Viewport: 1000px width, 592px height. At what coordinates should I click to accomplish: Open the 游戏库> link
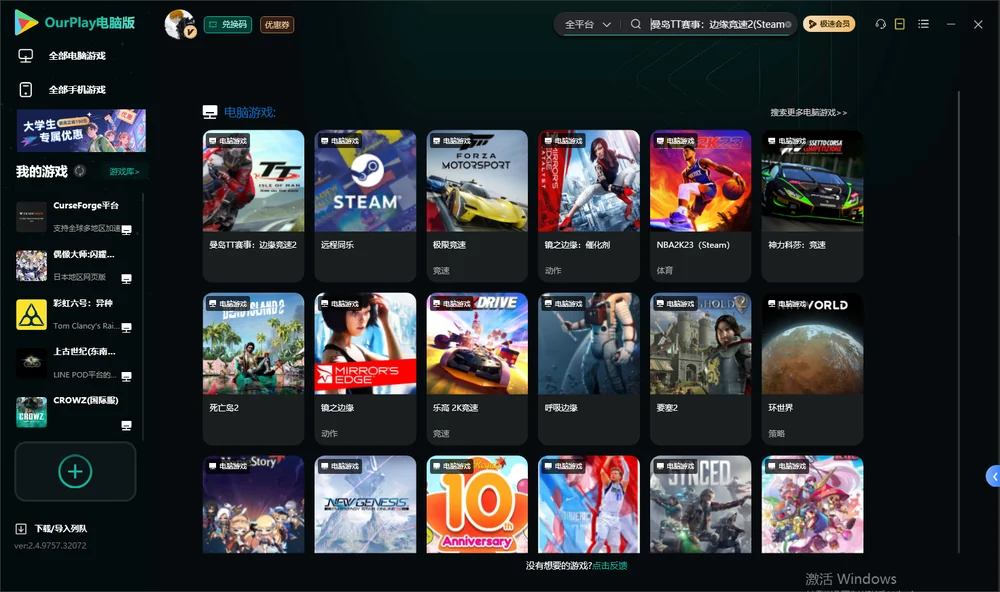pyautogui.click(x=124, y=172)
